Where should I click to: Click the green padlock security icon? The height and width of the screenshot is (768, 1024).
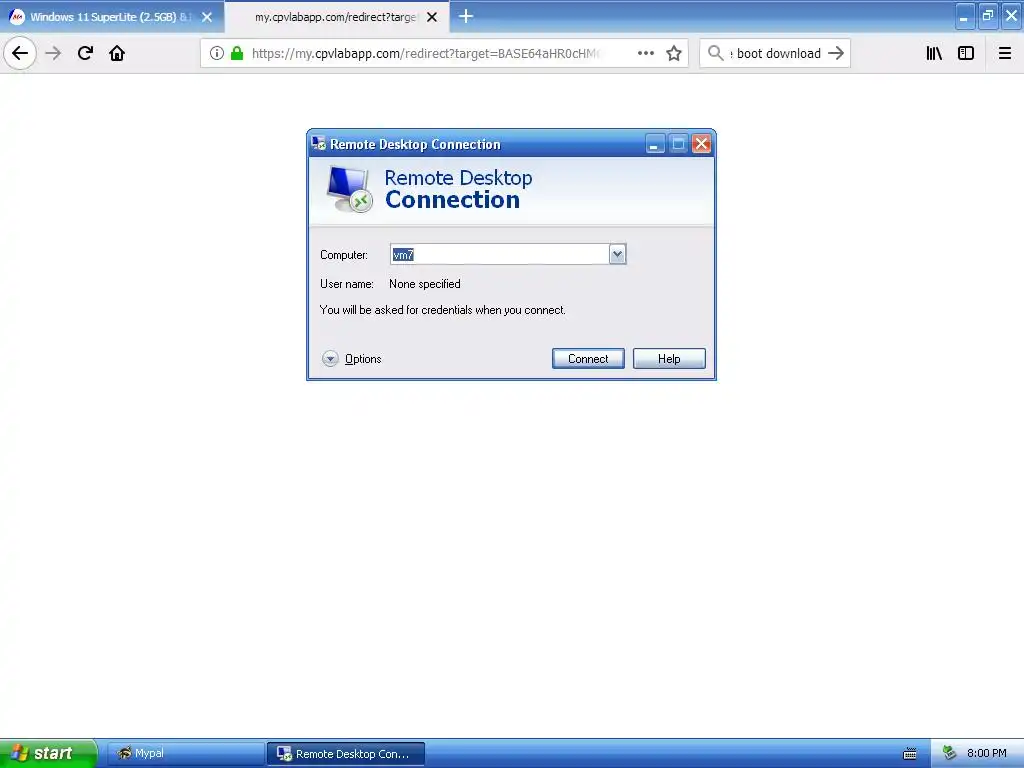click(x=237, y=53)
